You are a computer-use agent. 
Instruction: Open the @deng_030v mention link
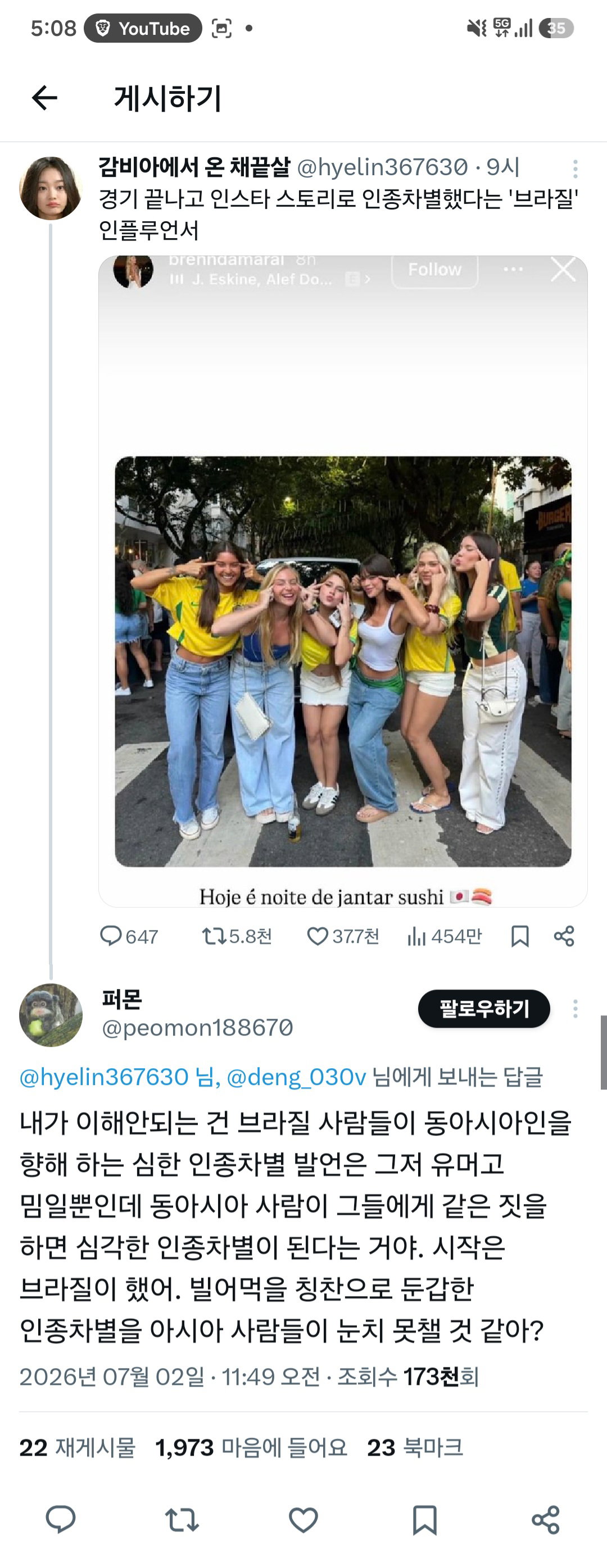pyautogui.click(x=296, y=1077)
